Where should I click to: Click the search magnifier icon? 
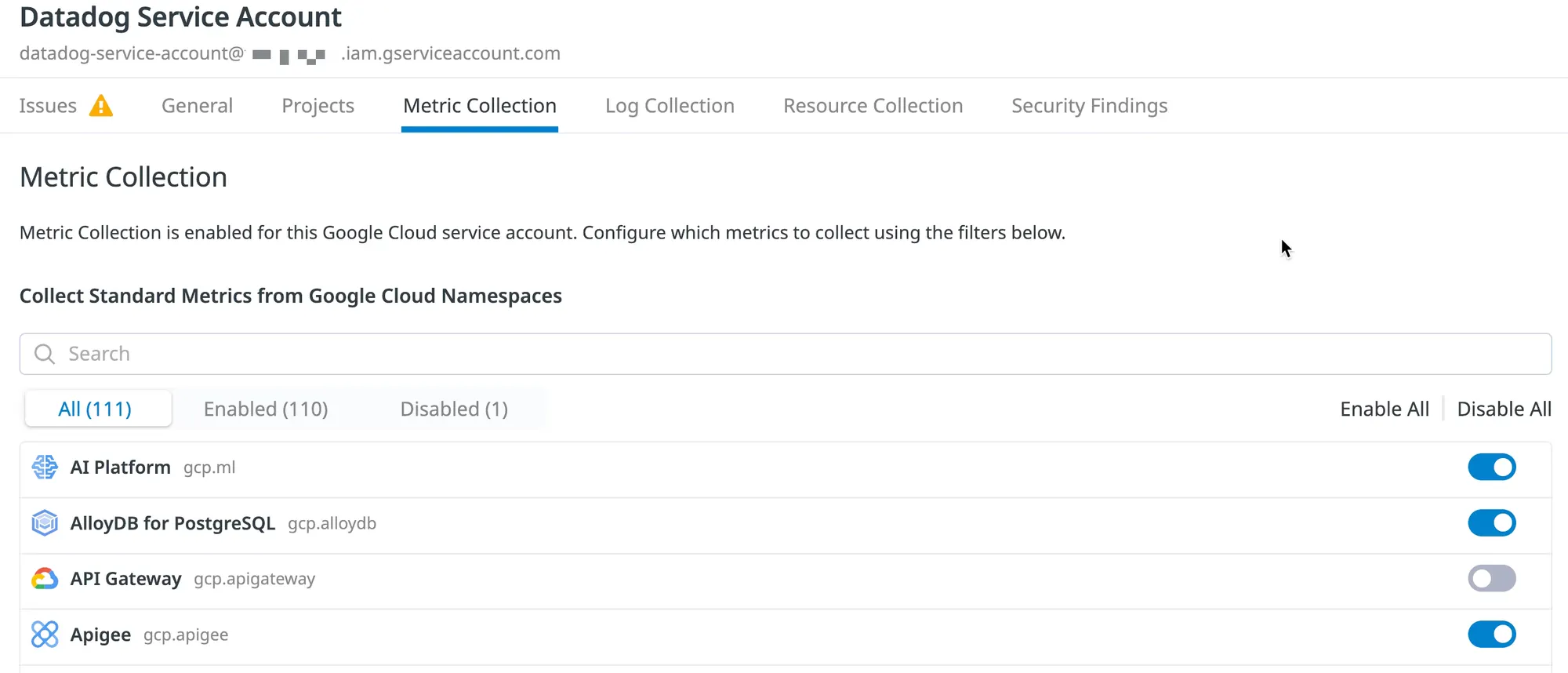click(45, 355)
